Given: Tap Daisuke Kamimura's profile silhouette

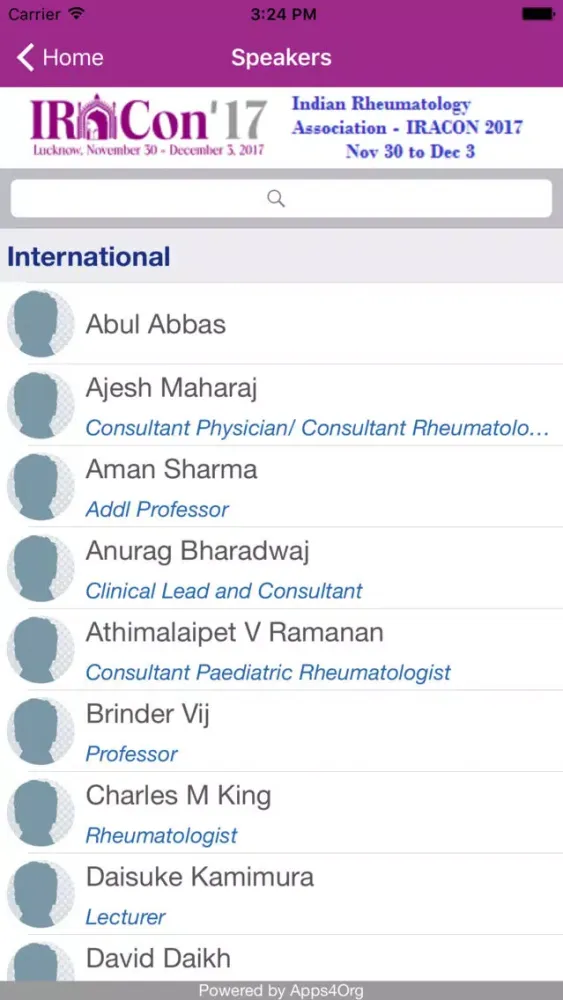Looking at the screenshot, I should coord(40,894).
